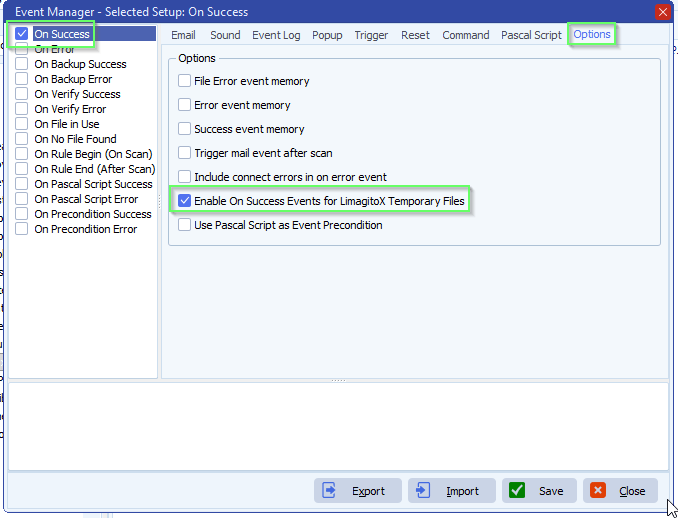Click the horizontal splitter above the text area
Image resolution: width=678 pixels, height=518 pixels.
point(338,380)
